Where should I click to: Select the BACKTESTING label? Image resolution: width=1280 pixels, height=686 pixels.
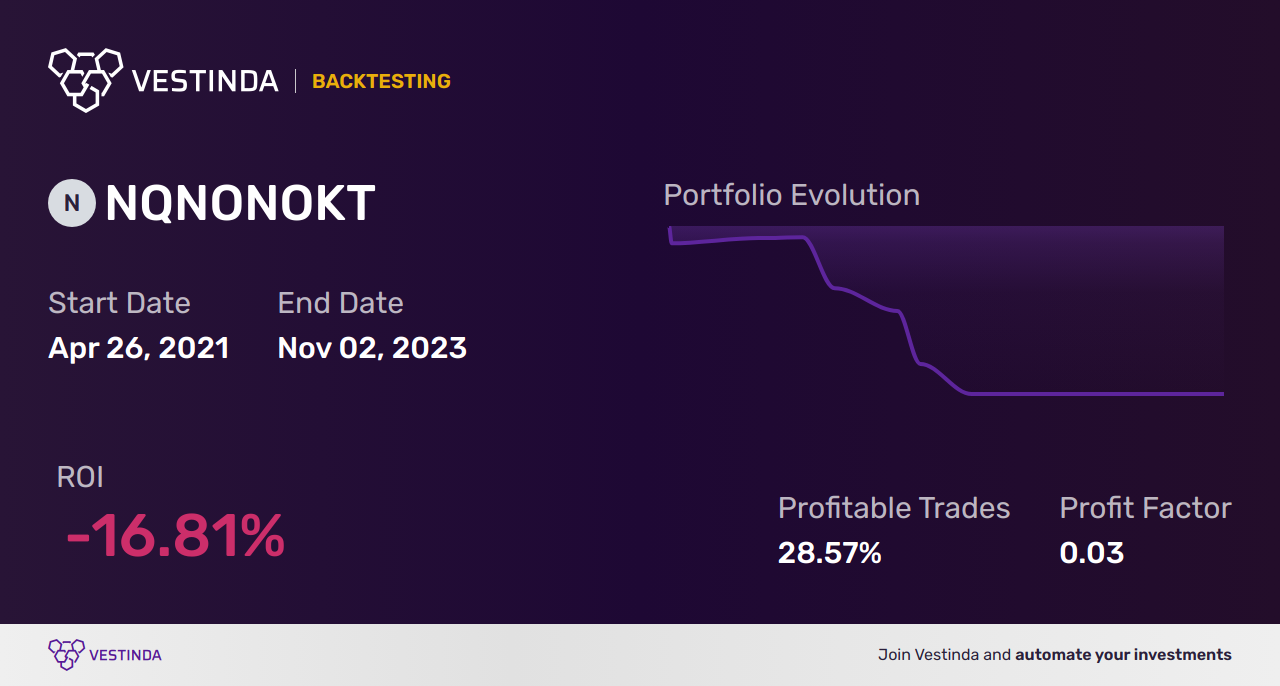pos(381,81)
